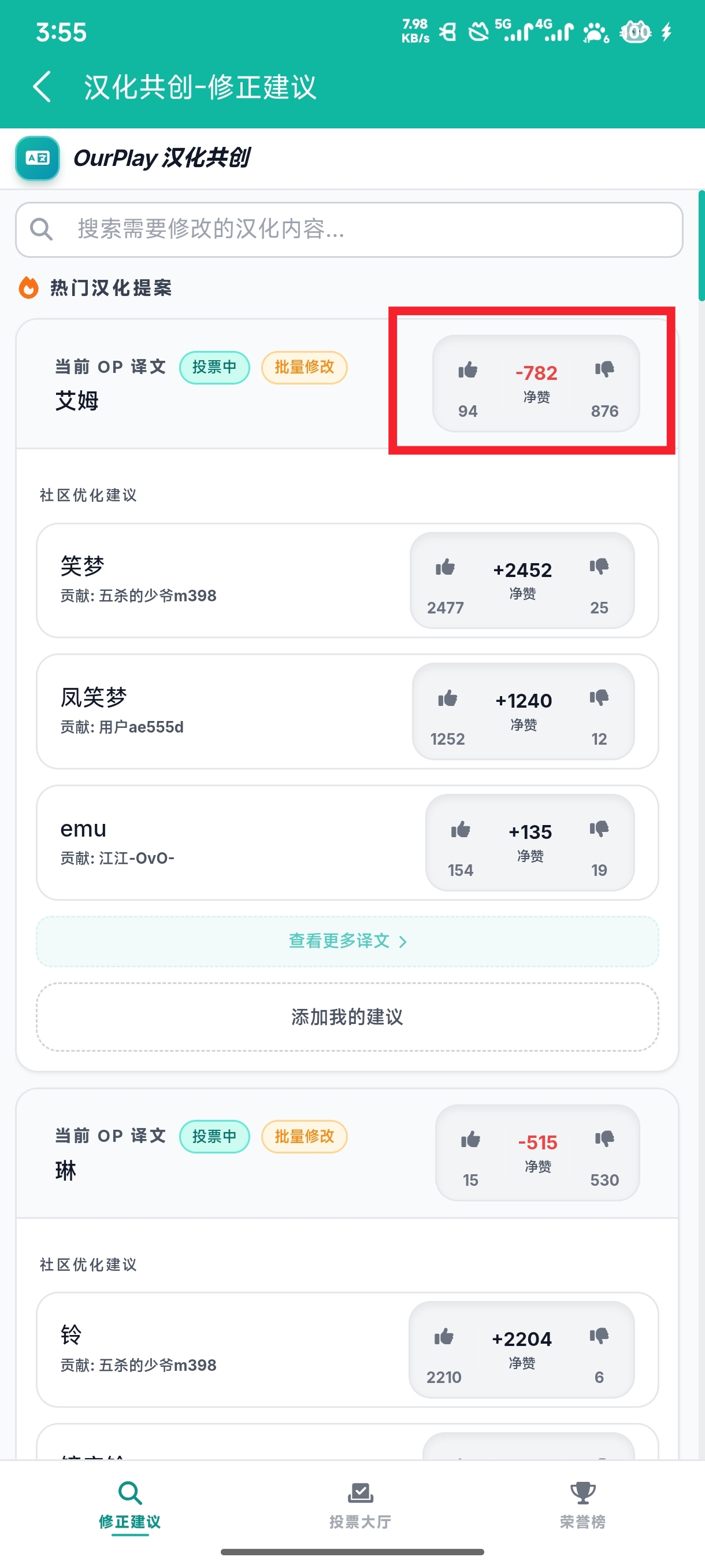Upvote the 铃 suggestion

443,1337
